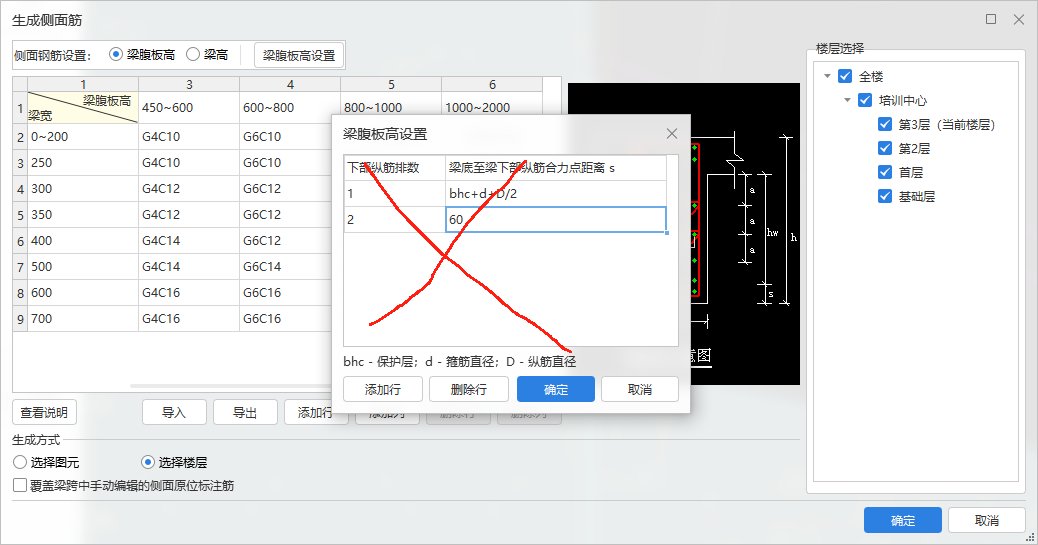Uncheck 第3层 (当前楼层) checkbox
Screen dimensions: 1038x545
884,124
